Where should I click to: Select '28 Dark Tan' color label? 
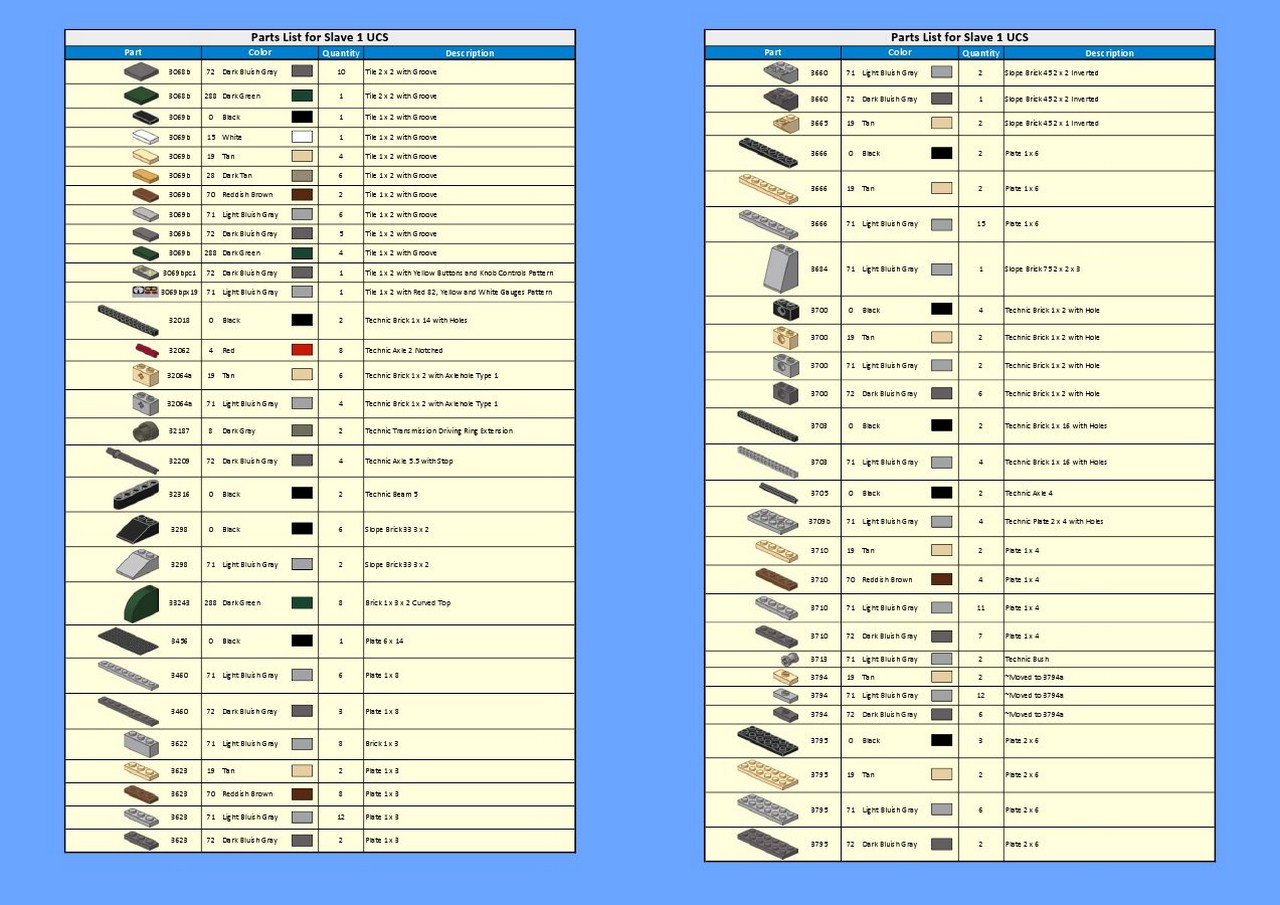229,175
